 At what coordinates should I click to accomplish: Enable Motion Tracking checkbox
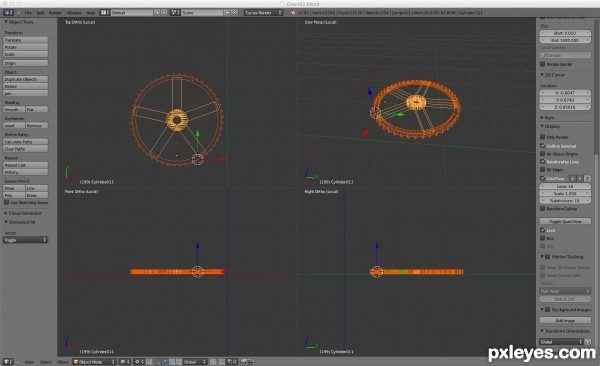tap(548, 257)
